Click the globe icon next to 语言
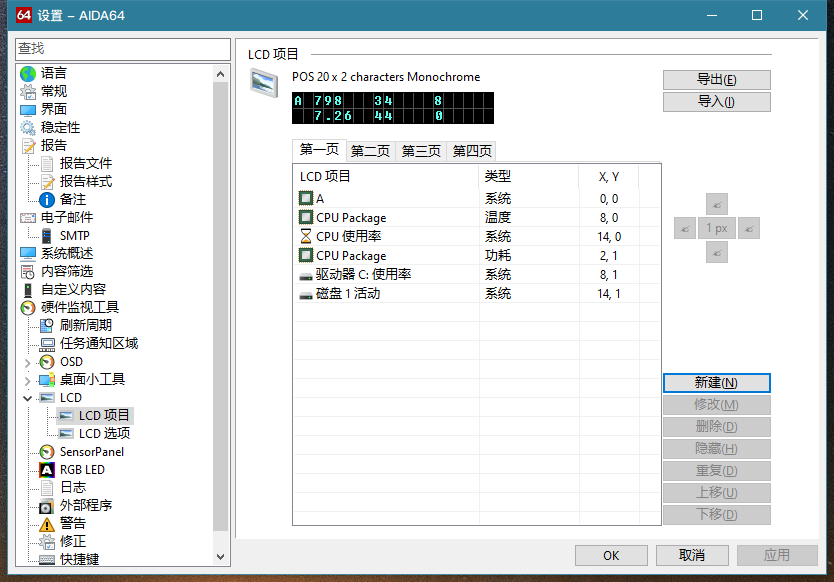Image resolution: width=834 pixels, height=582 pixels. coord(28,73)
